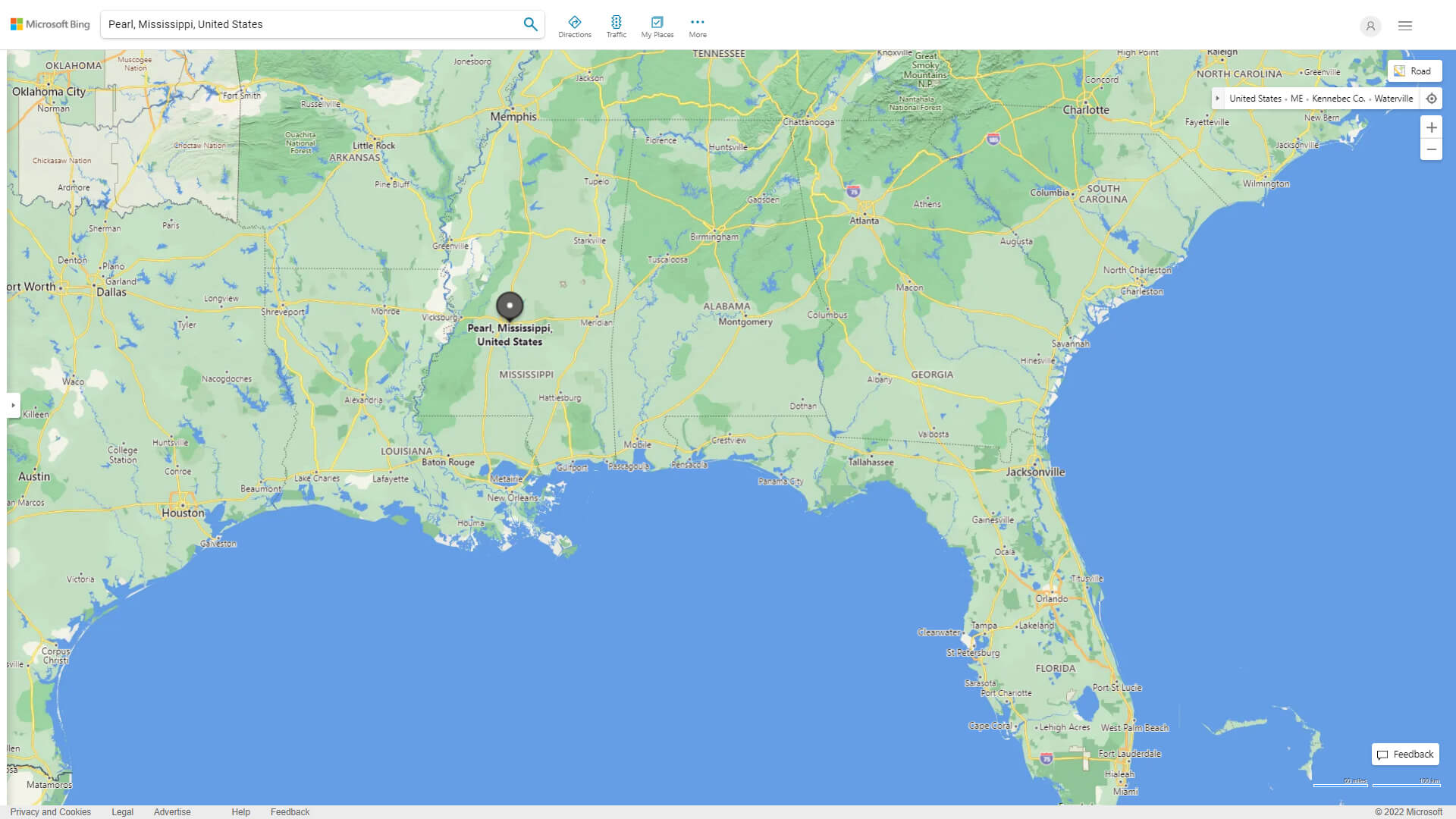Collapse the left sidebar panel
Viewport: 1456px width, 819px height.
[x=13, y=404]
